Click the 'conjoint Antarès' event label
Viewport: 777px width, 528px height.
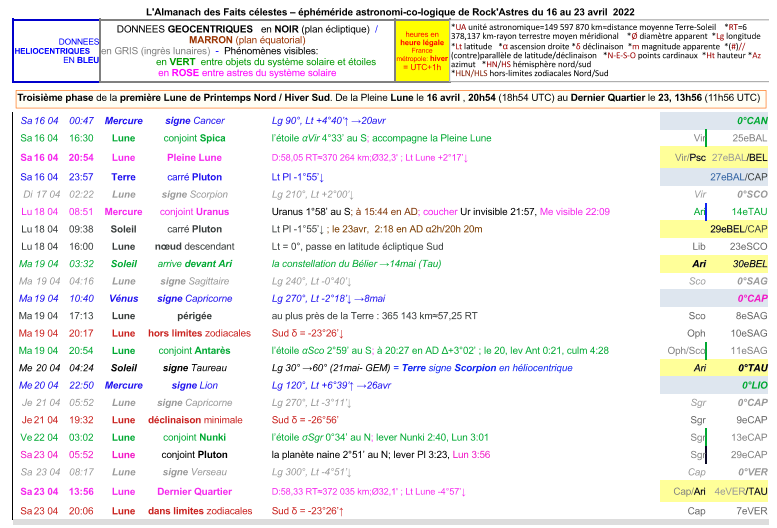coord(196,350)
